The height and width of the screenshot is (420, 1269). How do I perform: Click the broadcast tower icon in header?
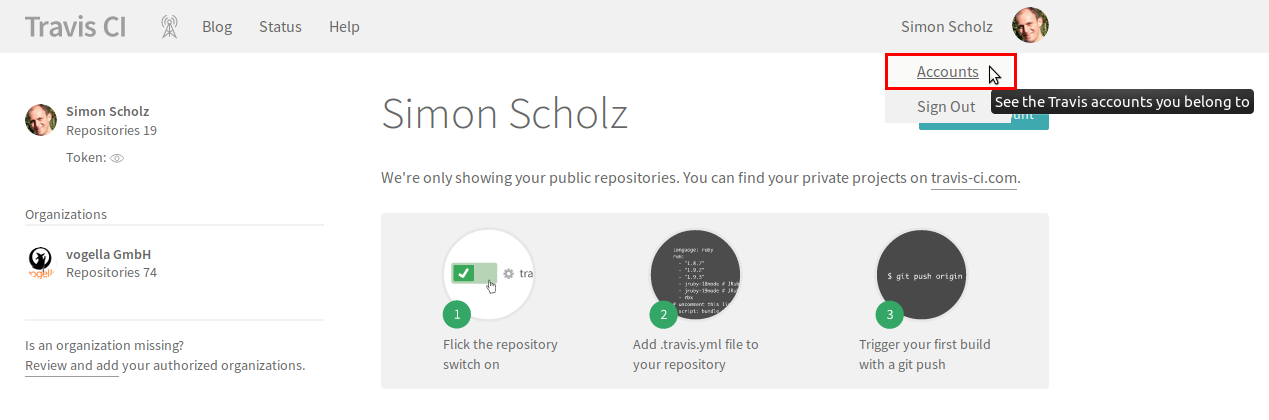point(169,27)
